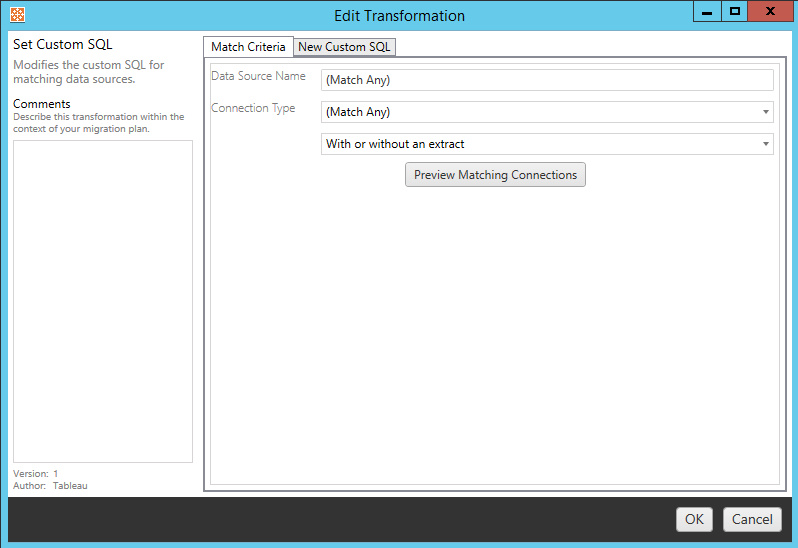
Task: Open the Connection Type combo box
Action: tap(540, 112)
